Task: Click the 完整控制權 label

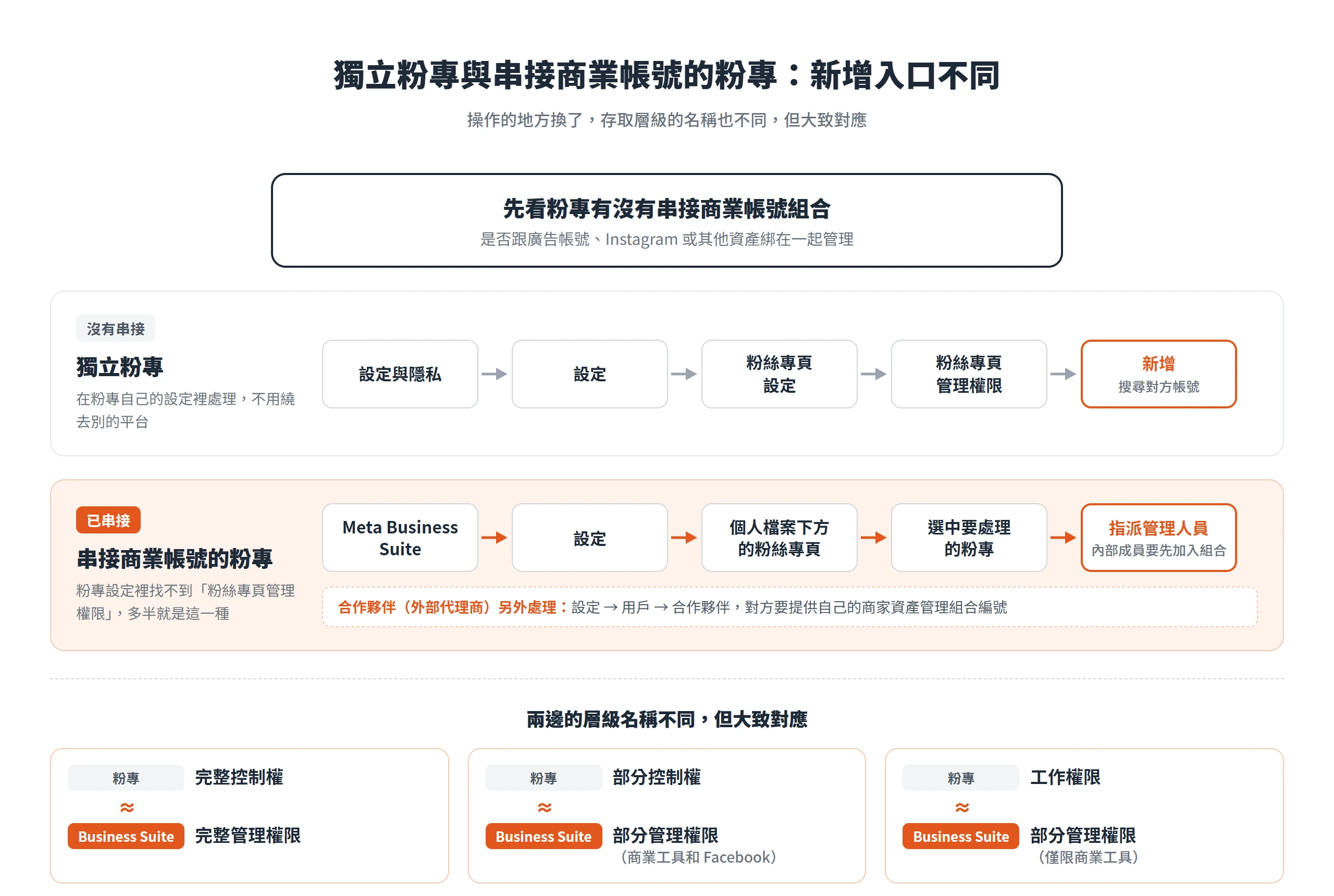Action: coord(239,777)
